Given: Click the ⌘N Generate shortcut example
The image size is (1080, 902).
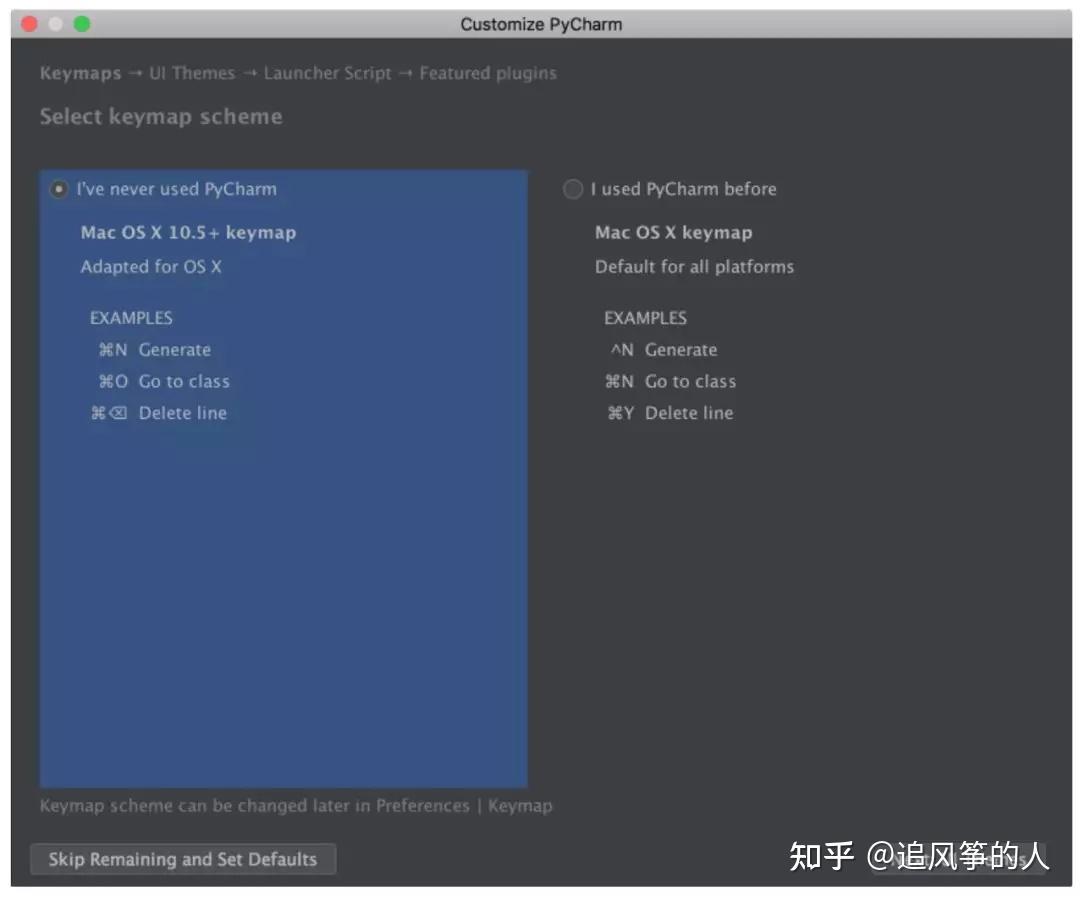Looking at the screenshot, I should pyautogui.click(x=155, y=350).
